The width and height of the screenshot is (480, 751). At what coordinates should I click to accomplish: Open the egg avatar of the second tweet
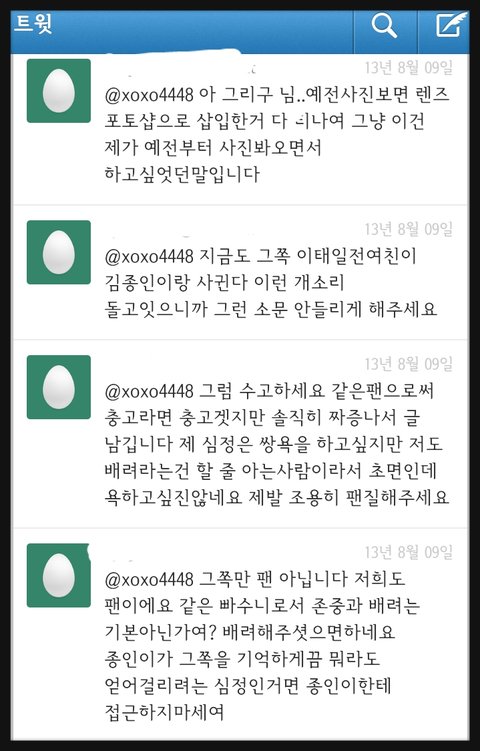[58, 252]
